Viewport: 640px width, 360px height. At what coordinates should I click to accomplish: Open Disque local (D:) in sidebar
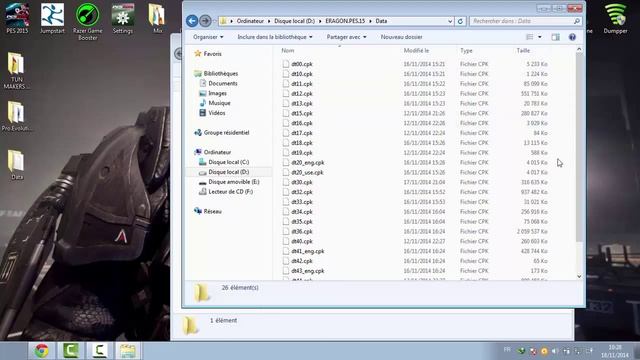pyautogui.click(x=224, y=172)
